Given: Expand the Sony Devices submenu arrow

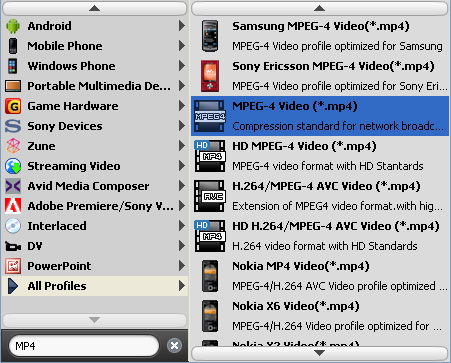Looking at the screenshot, I should pos(182,126).
